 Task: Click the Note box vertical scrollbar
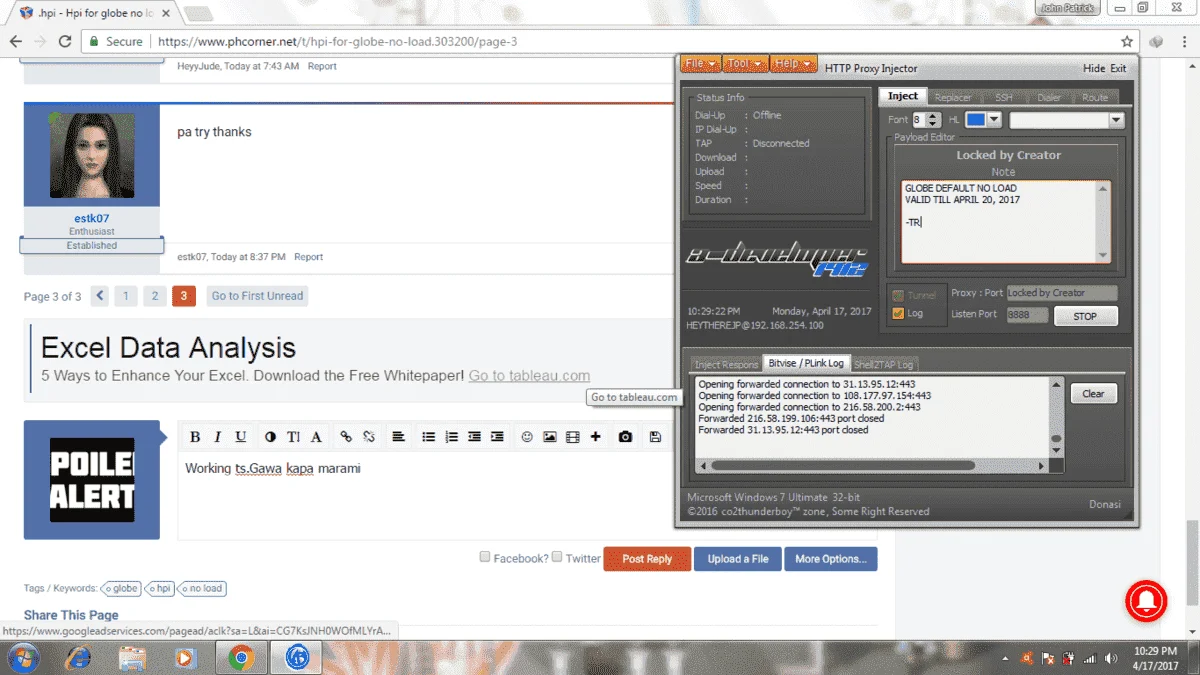[x=1104, y=221]
